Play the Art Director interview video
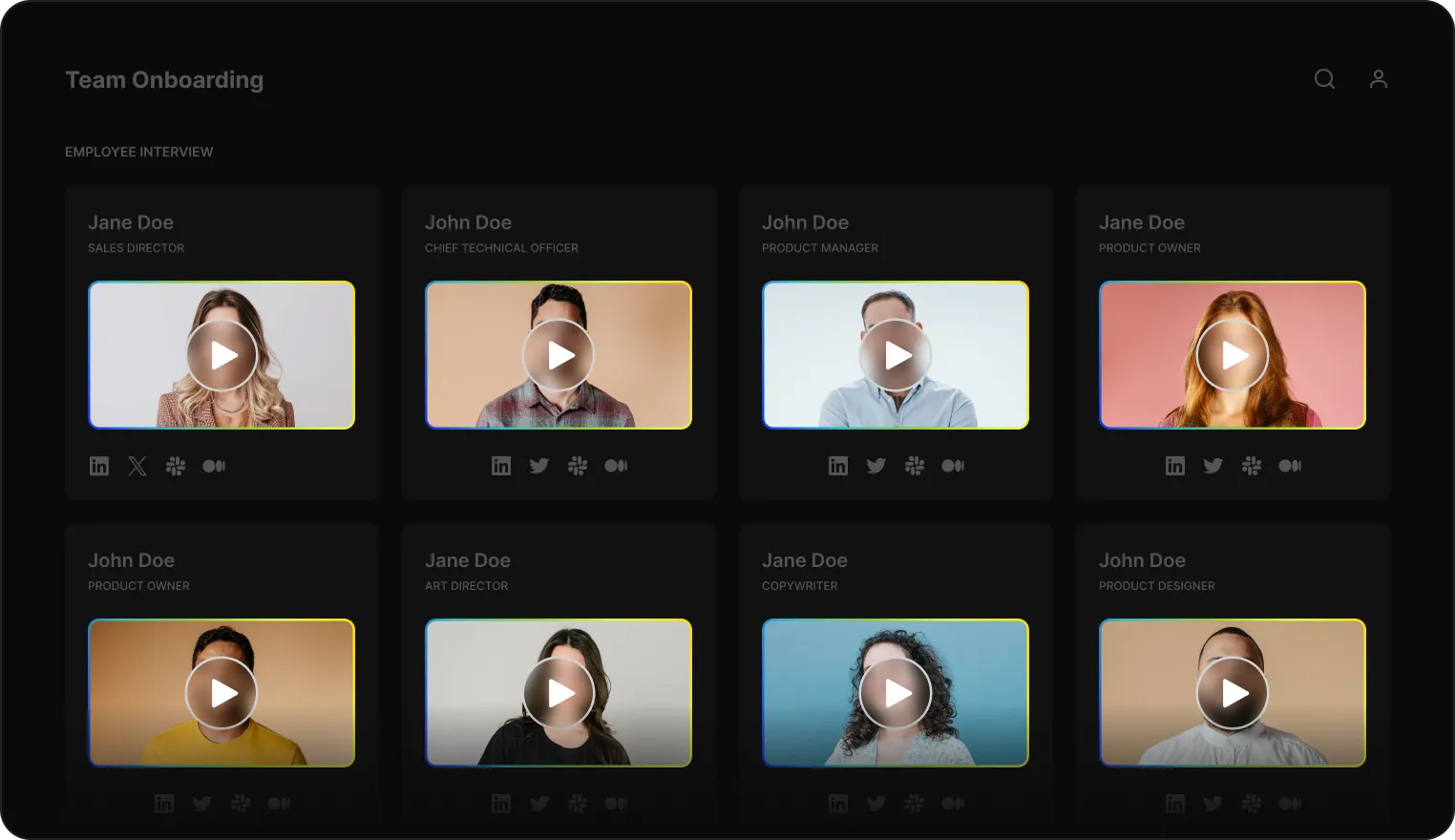Image resolution: width=1455 pixels, height=840 pixels. click(559, 693)
